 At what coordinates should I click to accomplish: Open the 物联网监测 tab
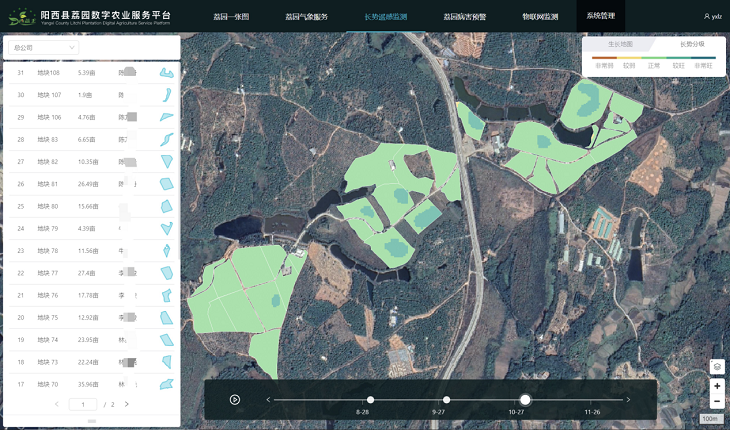click(540, 17)
